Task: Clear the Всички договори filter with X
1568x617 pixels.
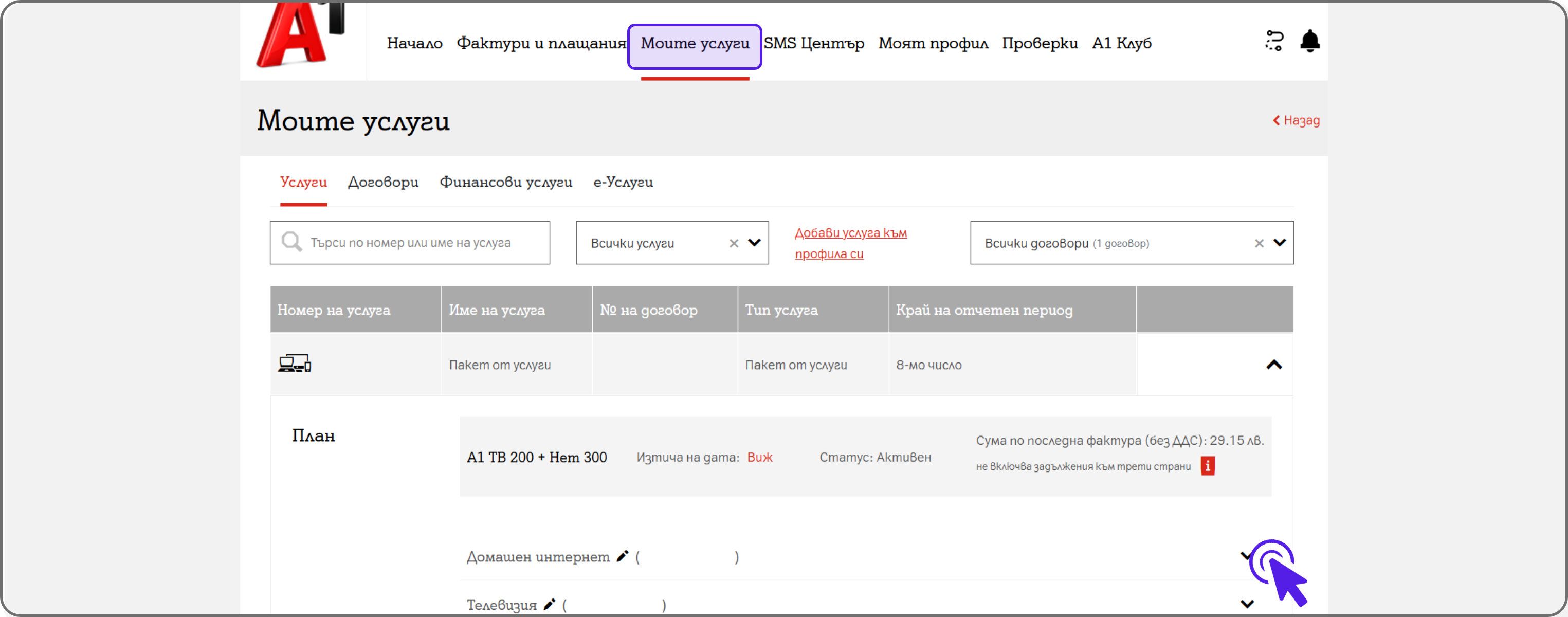Action: coord(1259,243)
